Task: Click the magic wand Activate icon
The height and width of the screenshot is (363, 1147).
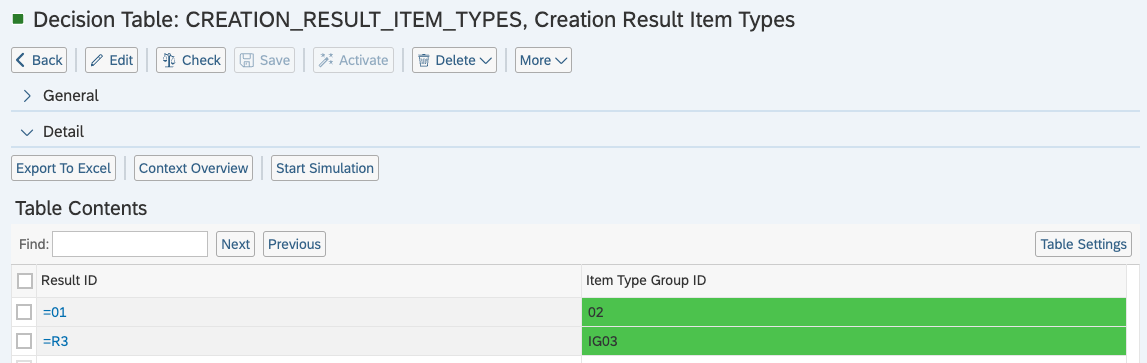Action: tap(326, 60)
